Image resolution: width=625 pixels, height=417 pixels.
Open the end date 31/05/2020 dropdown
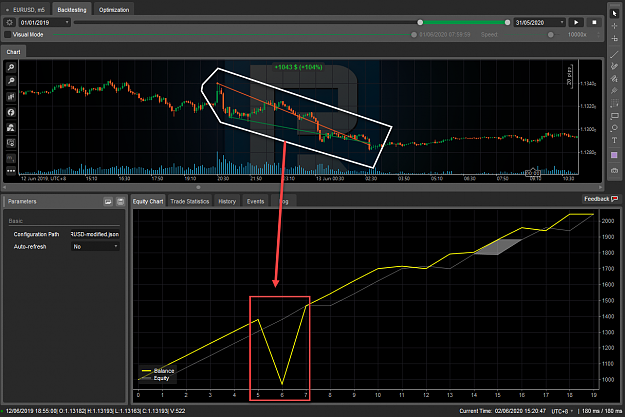[x=540, y=22]
